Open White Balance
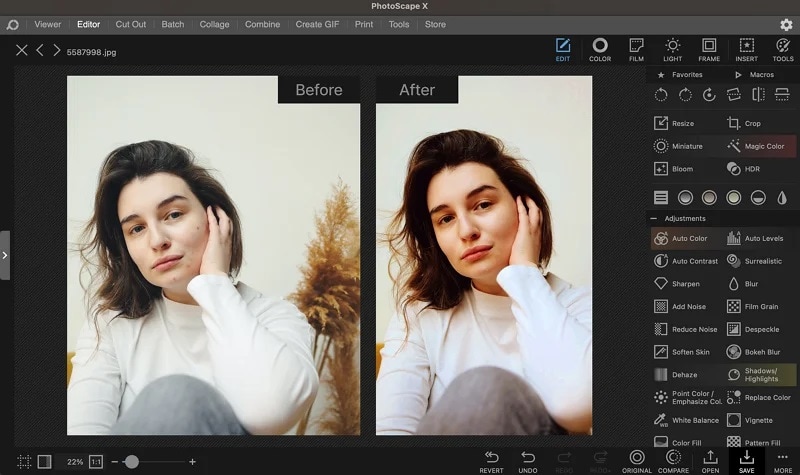The image size is (800, 475). coord(686,420)
